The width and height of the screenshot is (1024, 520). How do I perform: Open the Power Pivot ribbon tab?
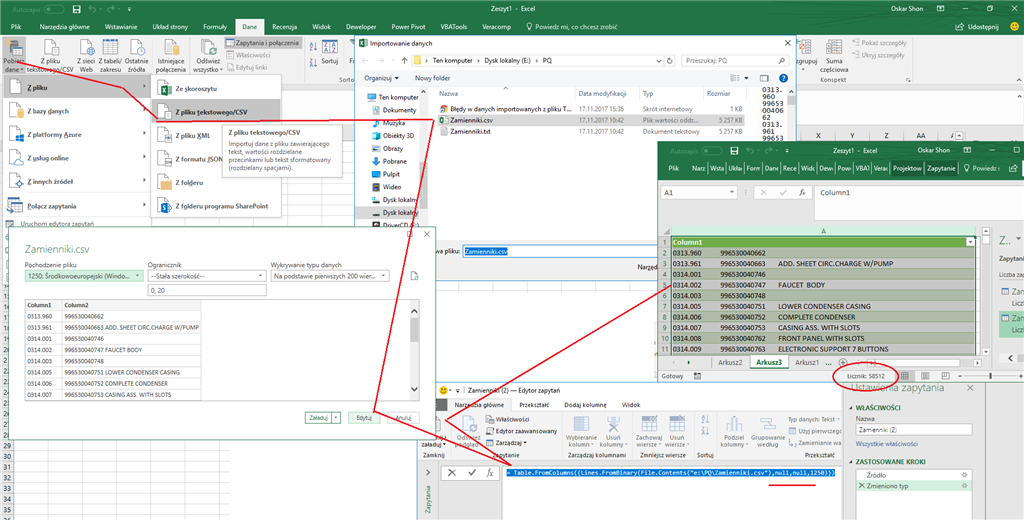coord(408,27)
